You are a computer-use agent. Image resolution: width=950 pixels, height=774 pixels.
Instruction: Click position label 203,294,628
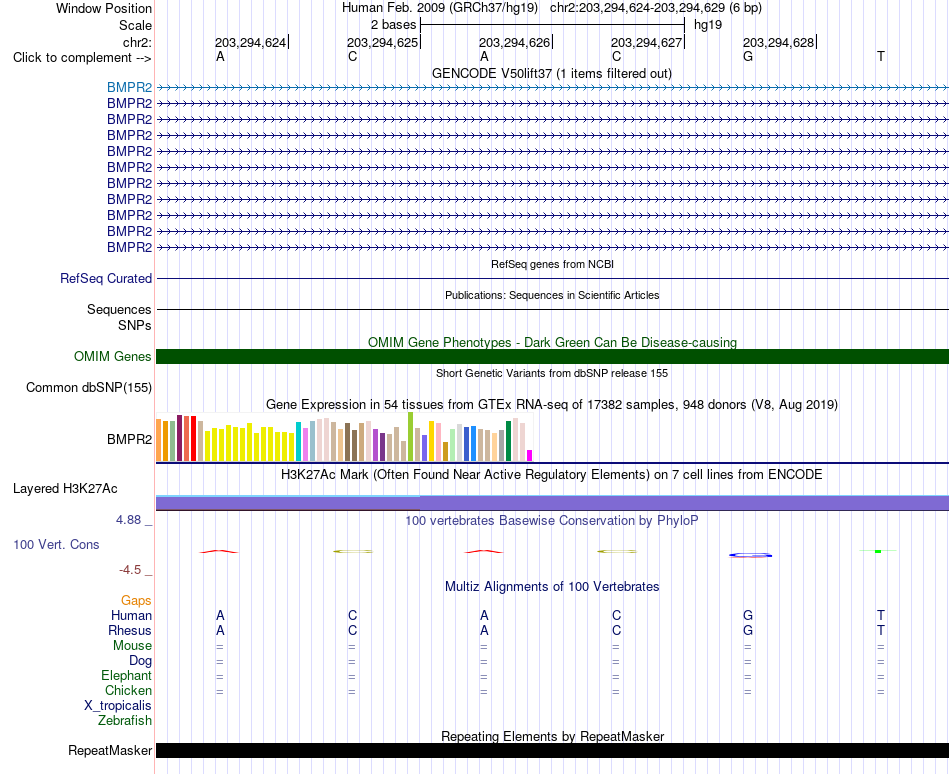(779, 42)
